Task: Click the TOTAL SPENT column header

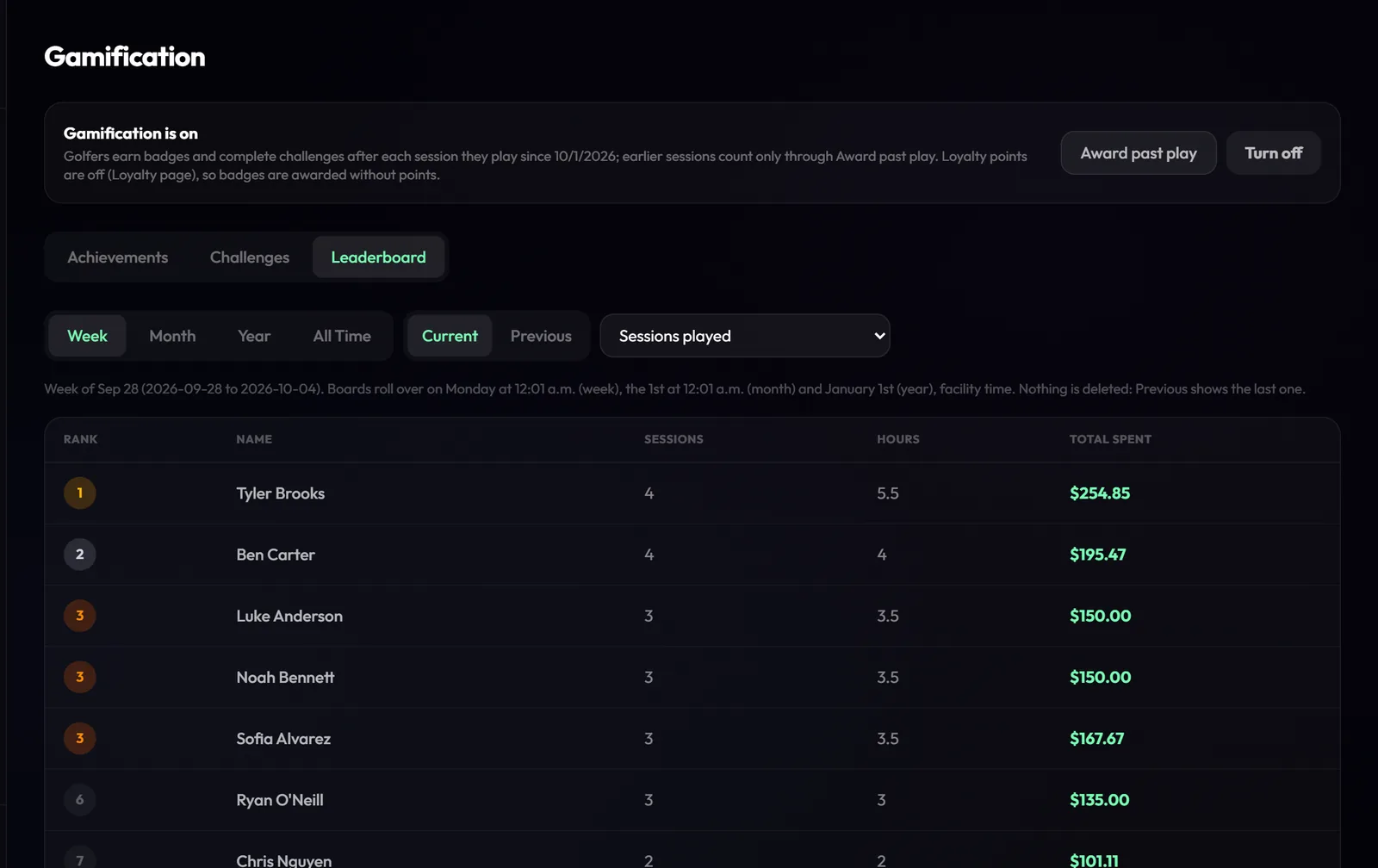Action: pyautogui.click(x=1110, y=439)
